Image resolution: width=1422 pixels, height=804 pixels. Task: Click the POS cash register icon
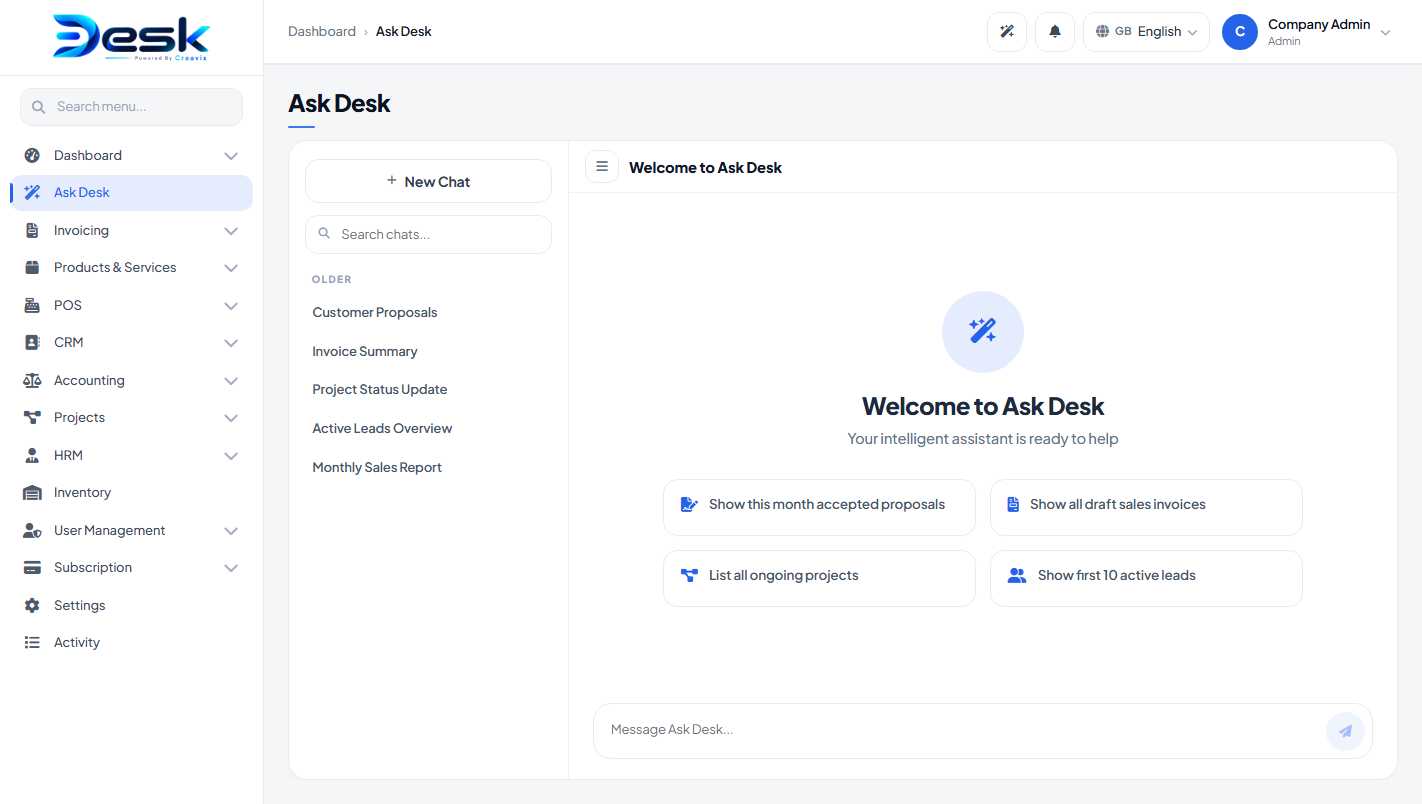[x=32, y=305]
